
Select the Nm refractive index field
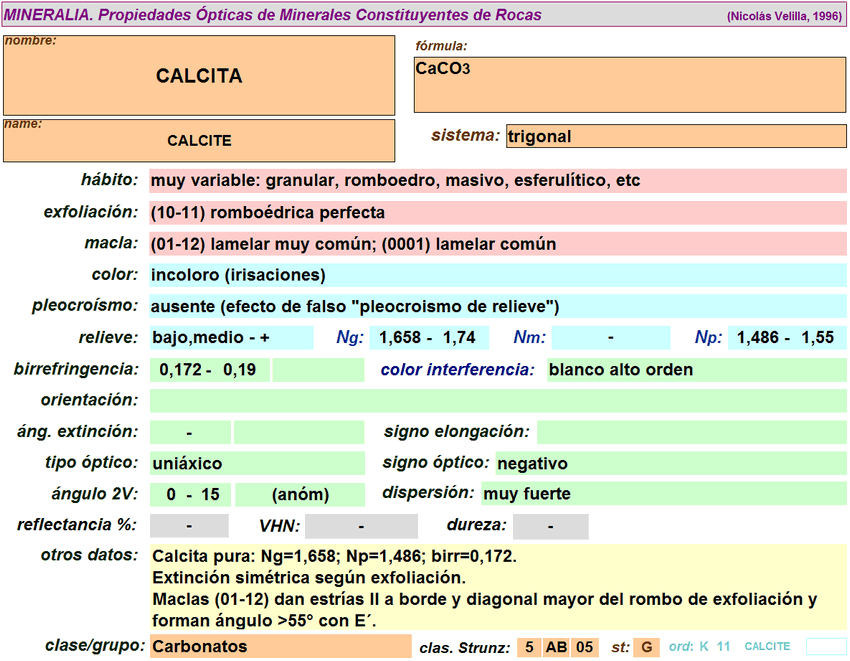pyautogui.click(x=610, y=338)
